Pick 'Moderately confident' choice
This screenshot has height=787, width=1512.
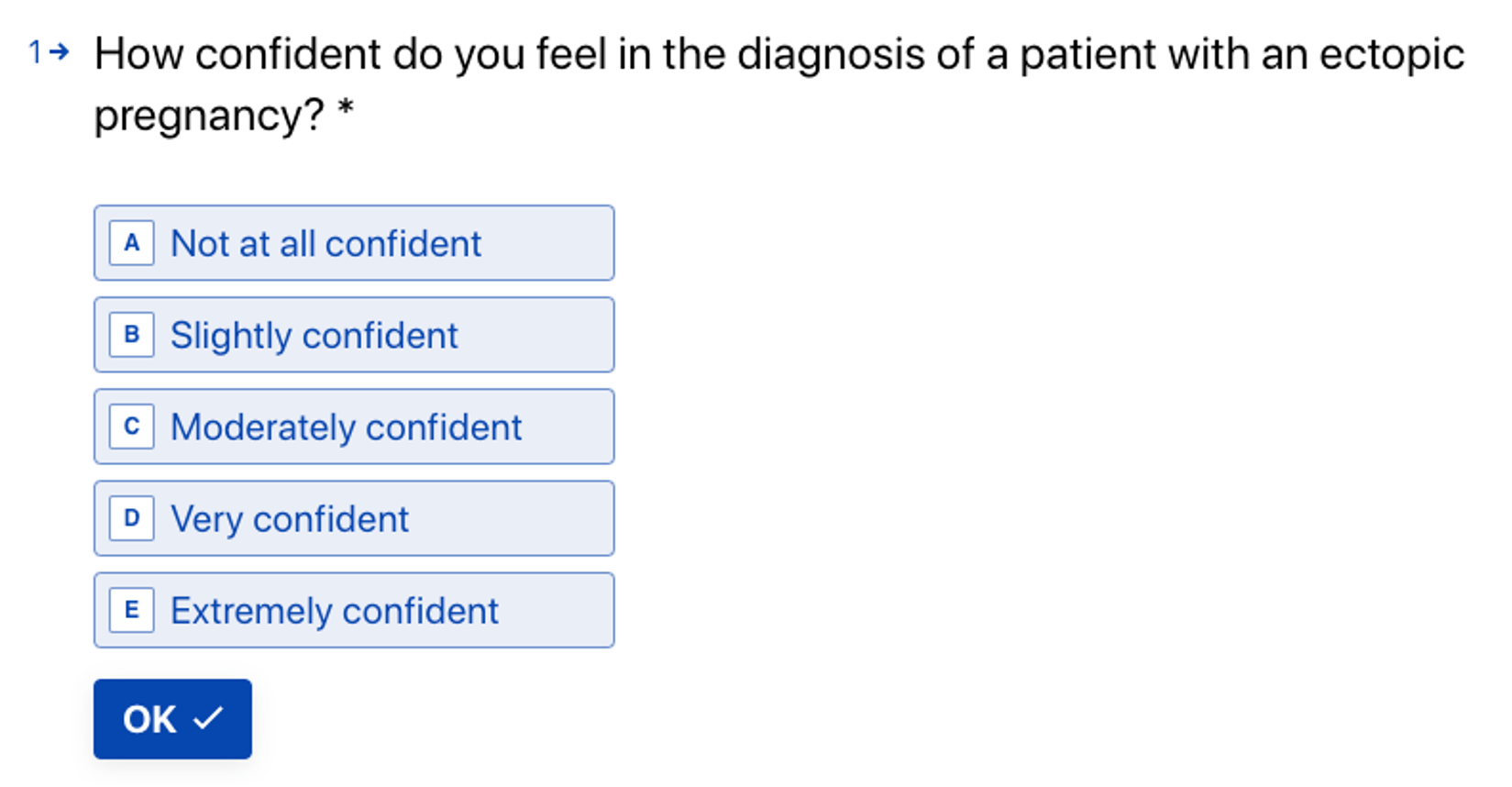pyautogui.click(x=354, y=427)
